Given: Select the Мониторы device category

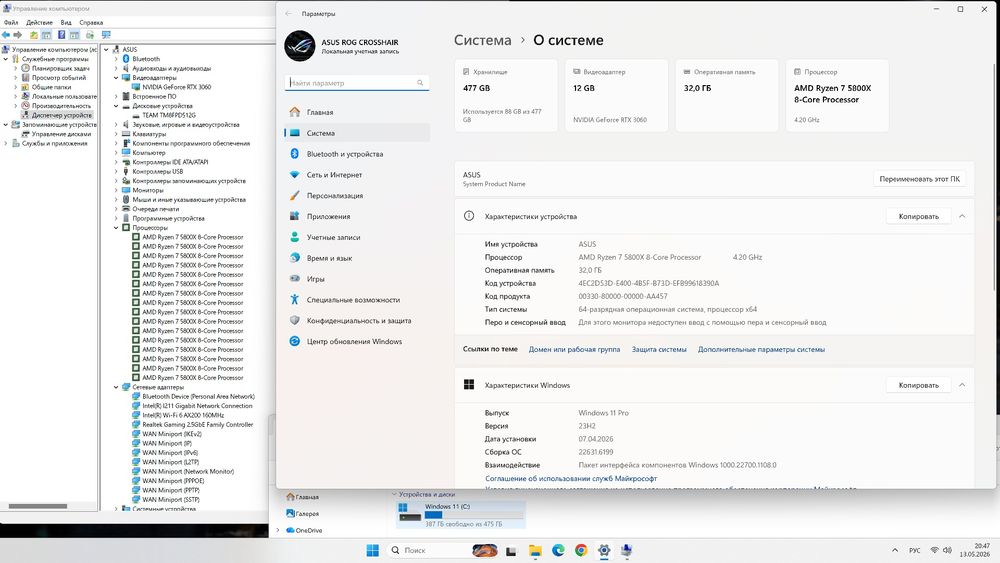Looking at the screenshot, I should point(148,190).
